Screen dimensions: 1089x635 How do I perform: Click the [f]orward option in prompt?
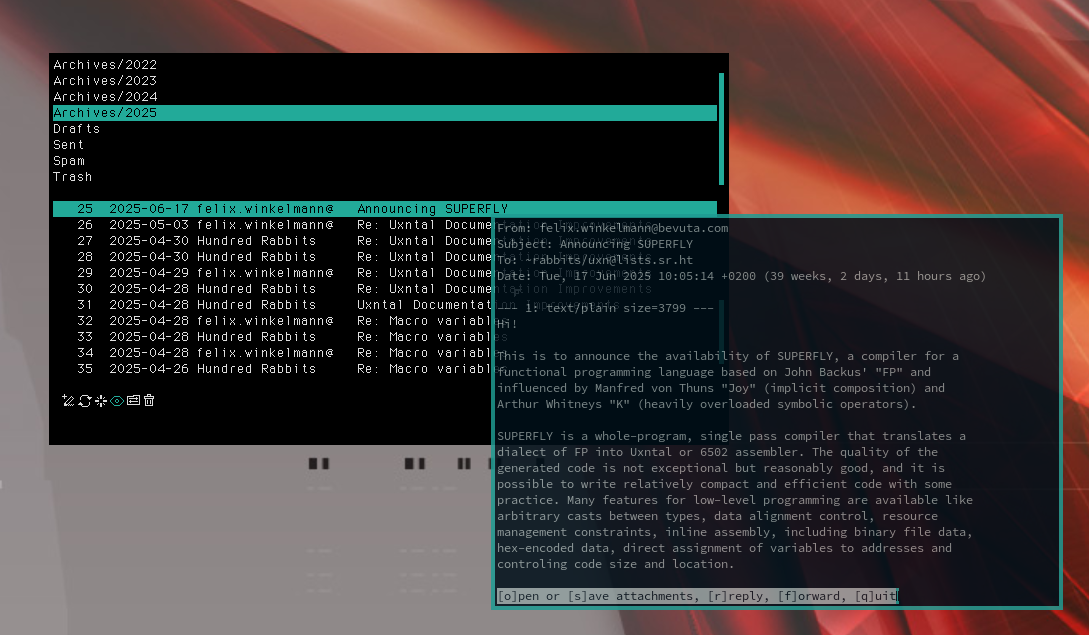pos(812,596)
